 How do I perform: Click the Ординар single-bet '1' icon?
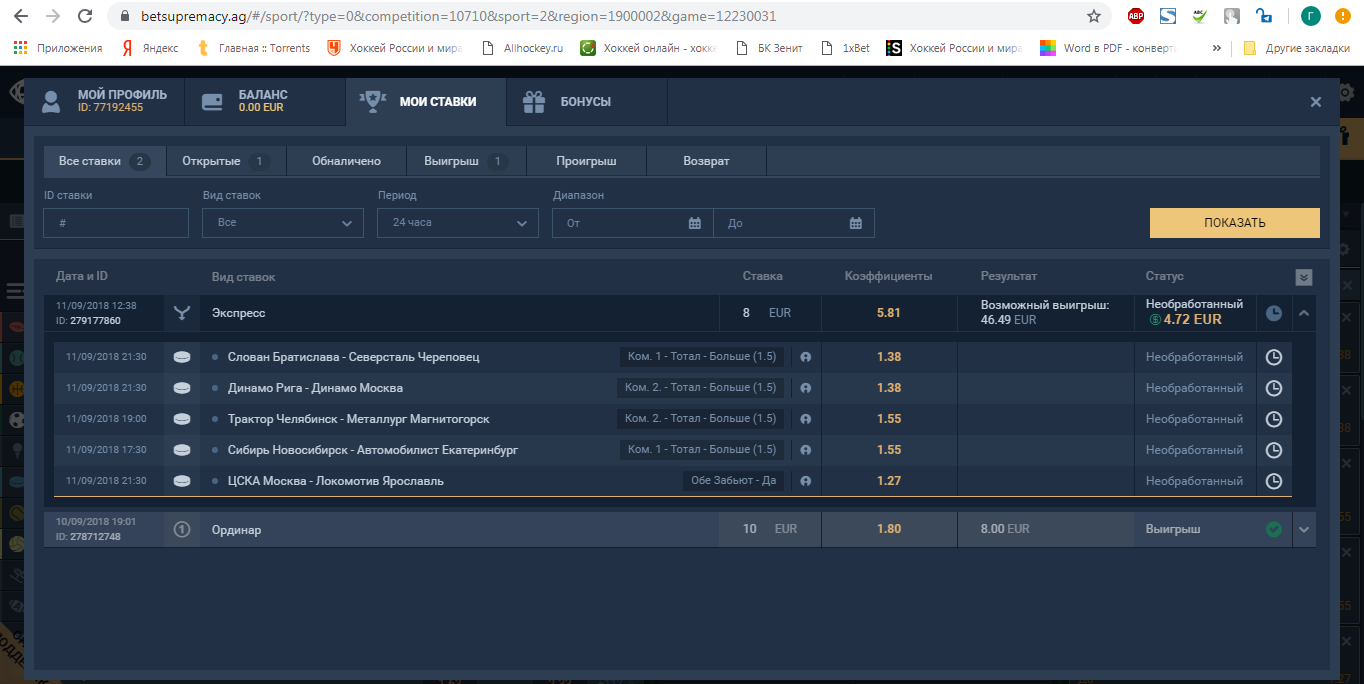coord(182,529)
